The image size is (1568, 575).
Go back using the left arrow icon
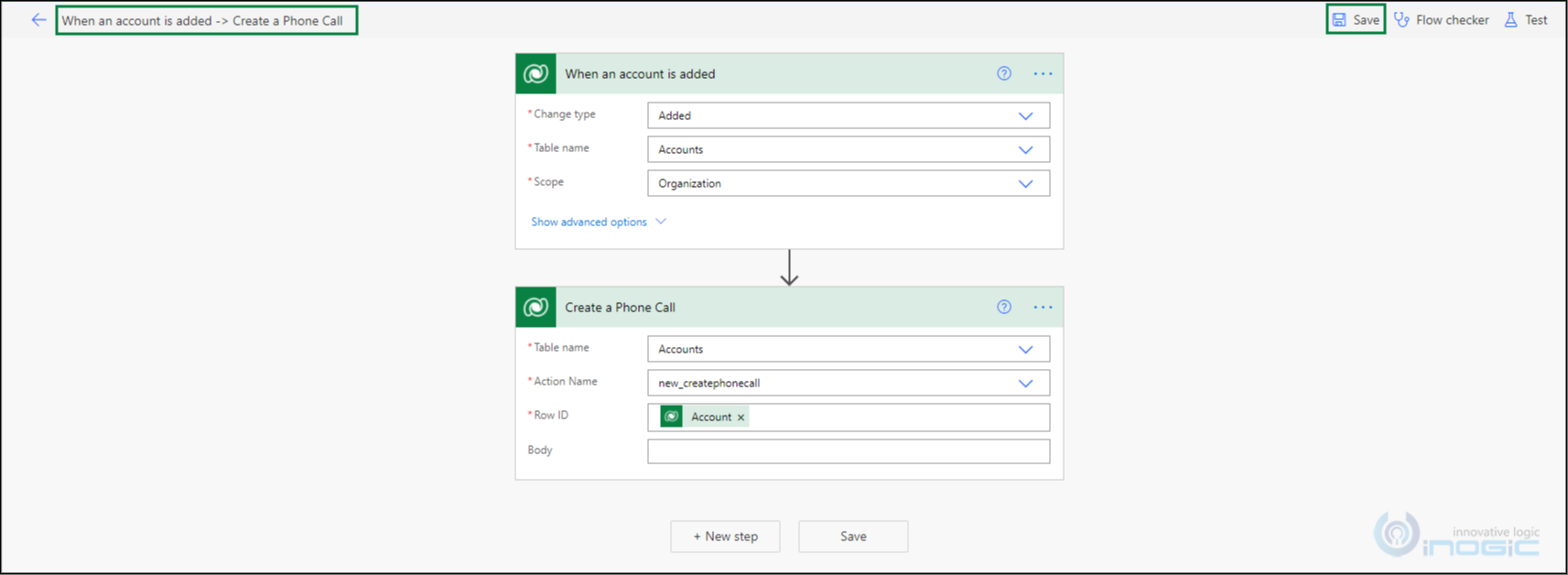(38, 19)
